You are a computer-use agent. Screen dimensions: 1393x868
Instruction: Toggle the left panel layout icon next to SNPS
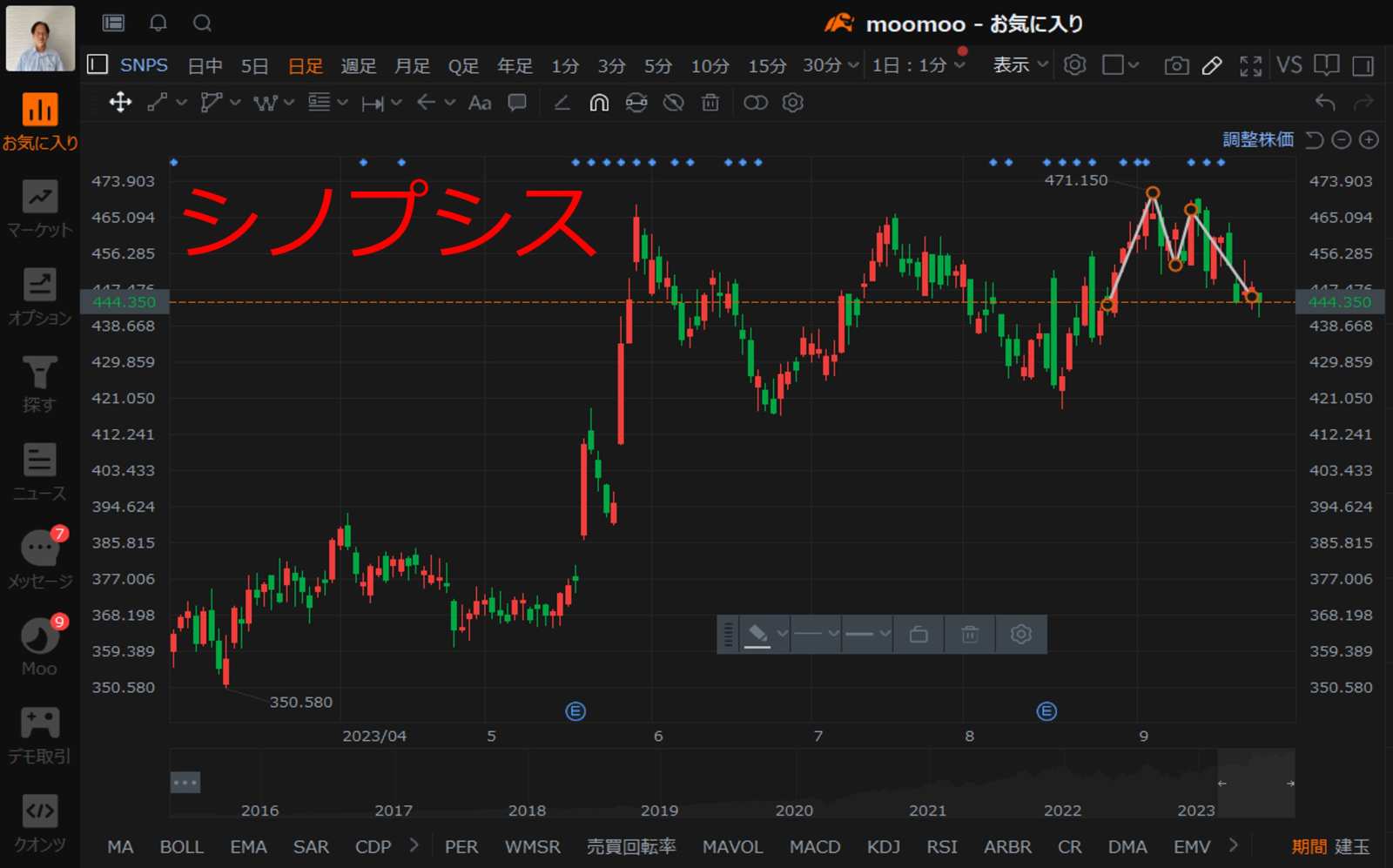pos(98,64)
